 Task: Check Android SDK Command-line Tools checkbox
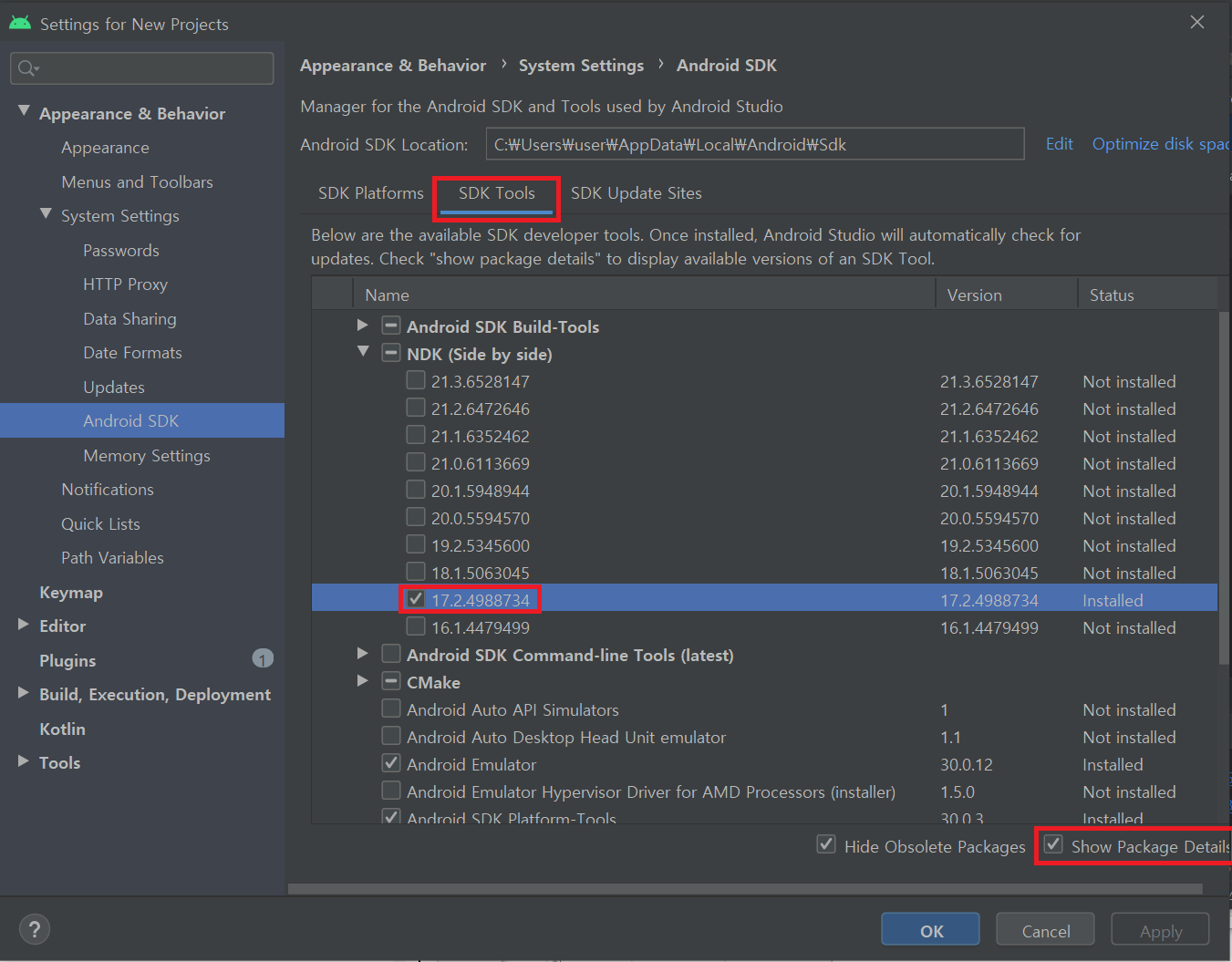coord(391,653)
